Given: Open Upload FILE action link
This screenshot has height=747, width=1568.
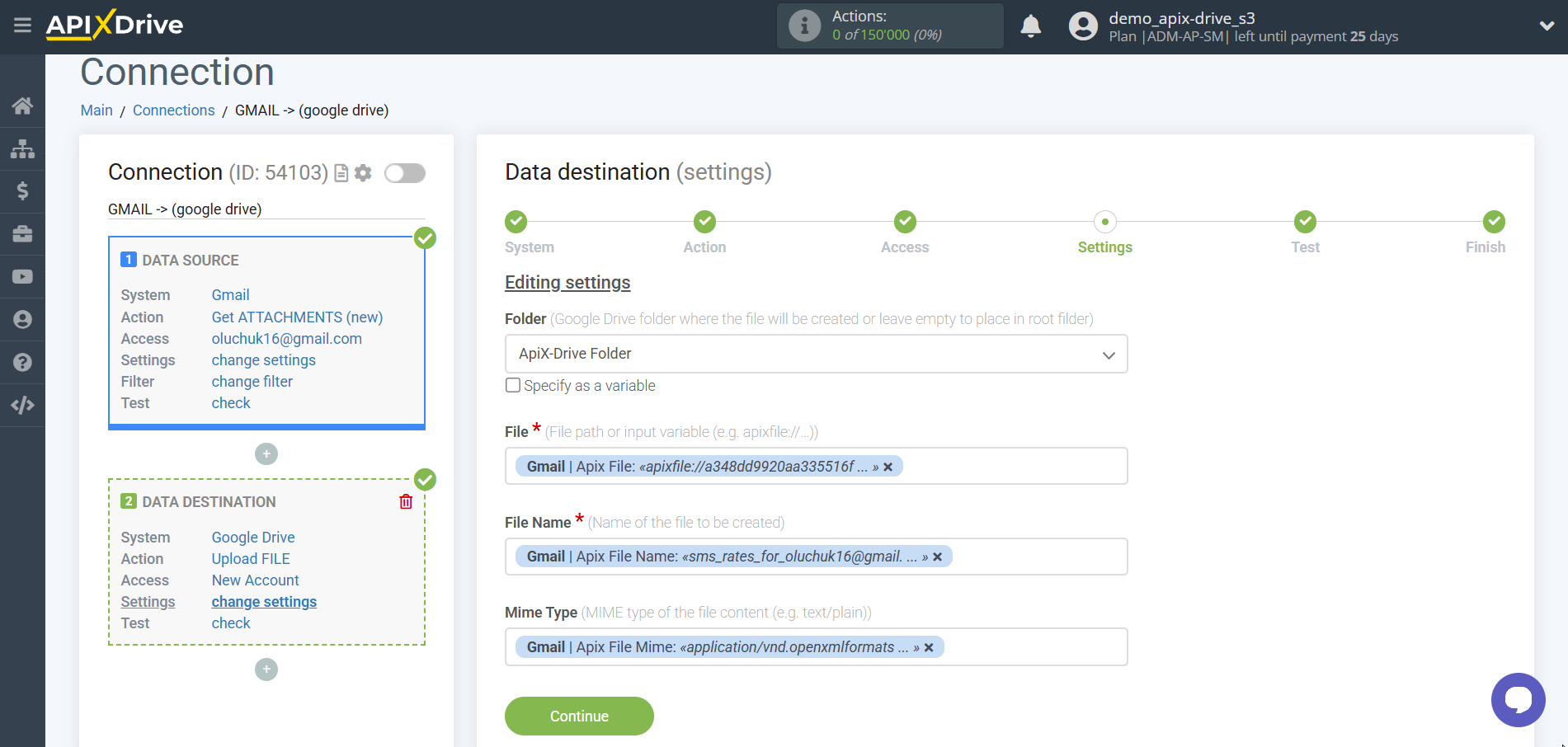Looking at the screenshot, I should click(x=251, y=559).
